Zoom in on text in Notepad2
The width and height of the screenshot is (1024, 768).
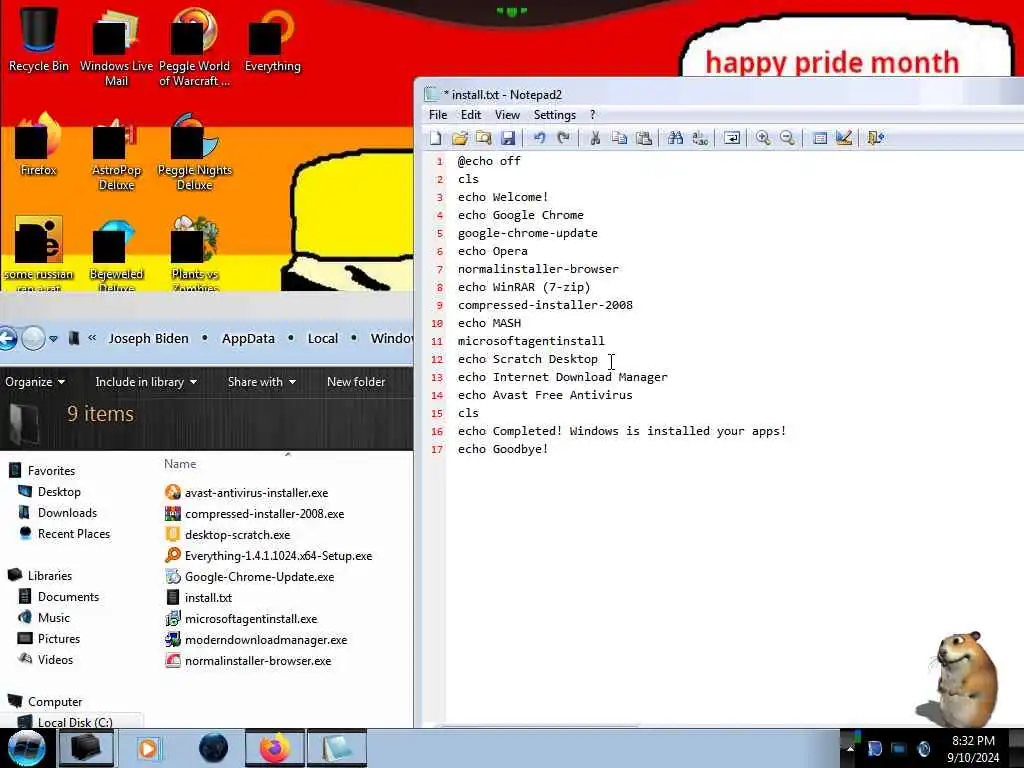763,138
